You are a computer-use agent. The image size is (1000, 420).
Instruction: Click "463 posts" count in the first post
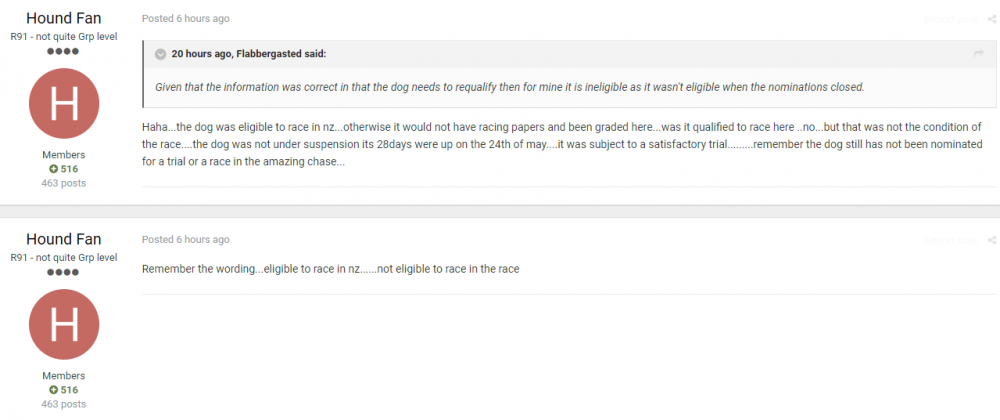(64, 183)
